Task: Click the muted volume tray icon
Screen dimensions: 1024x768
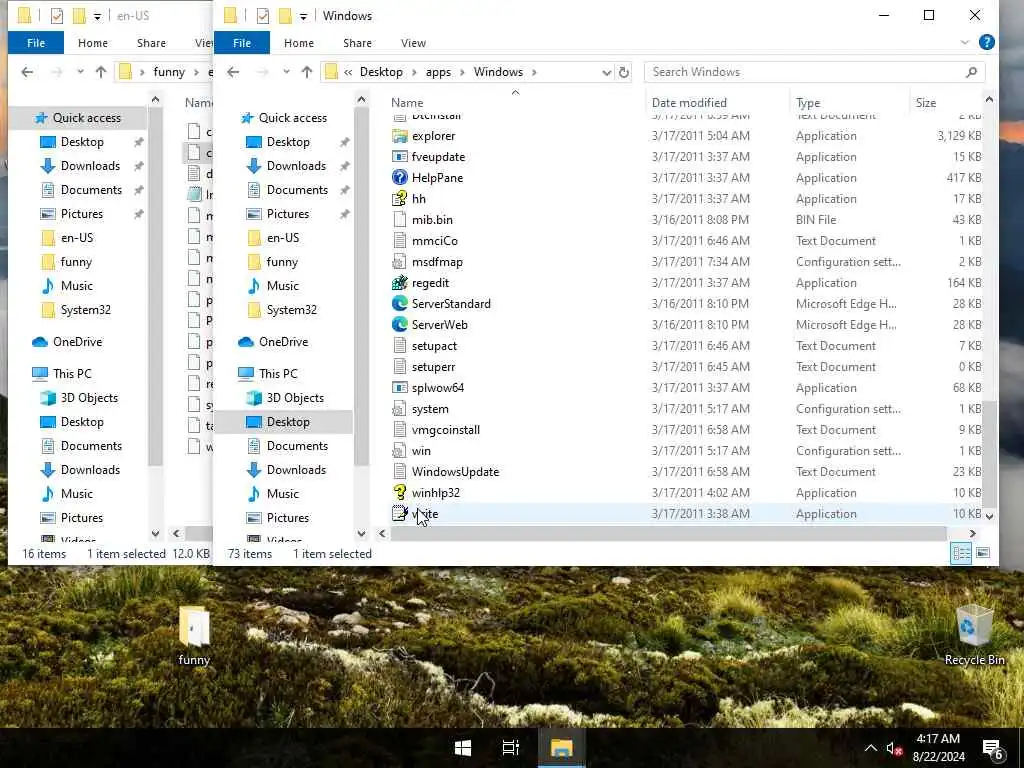Action: (x=893, y=748)
